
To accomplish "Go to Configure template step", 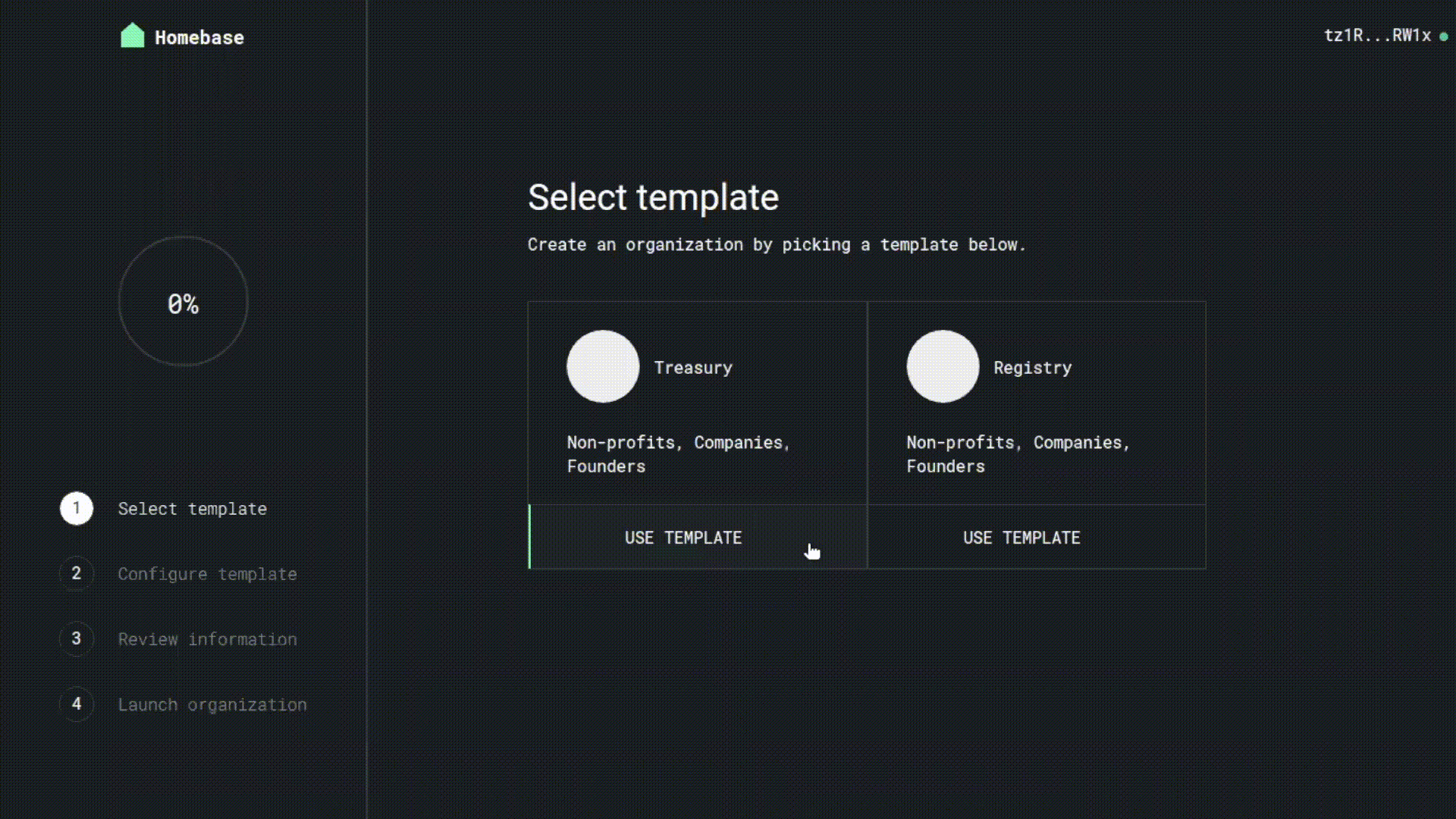I will click(x=207, y=574).
